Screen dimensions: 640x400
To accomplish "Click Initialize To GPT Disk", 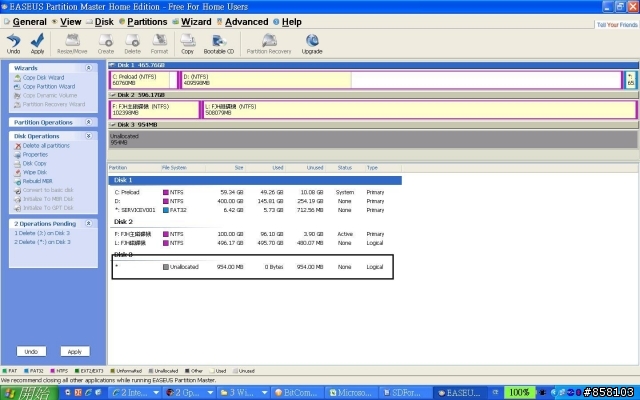I will tap(44, 208).
